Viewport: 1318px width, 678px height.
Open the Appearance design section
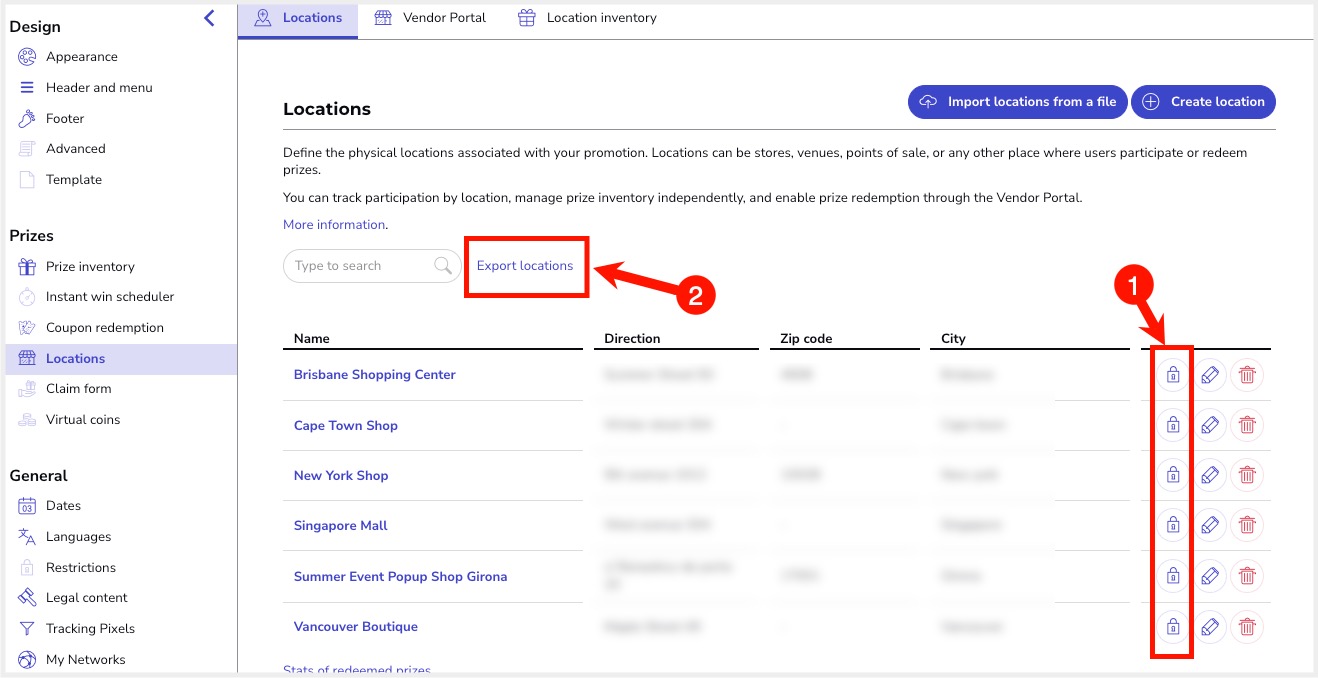pyautogui.click(x=82, y=57)
